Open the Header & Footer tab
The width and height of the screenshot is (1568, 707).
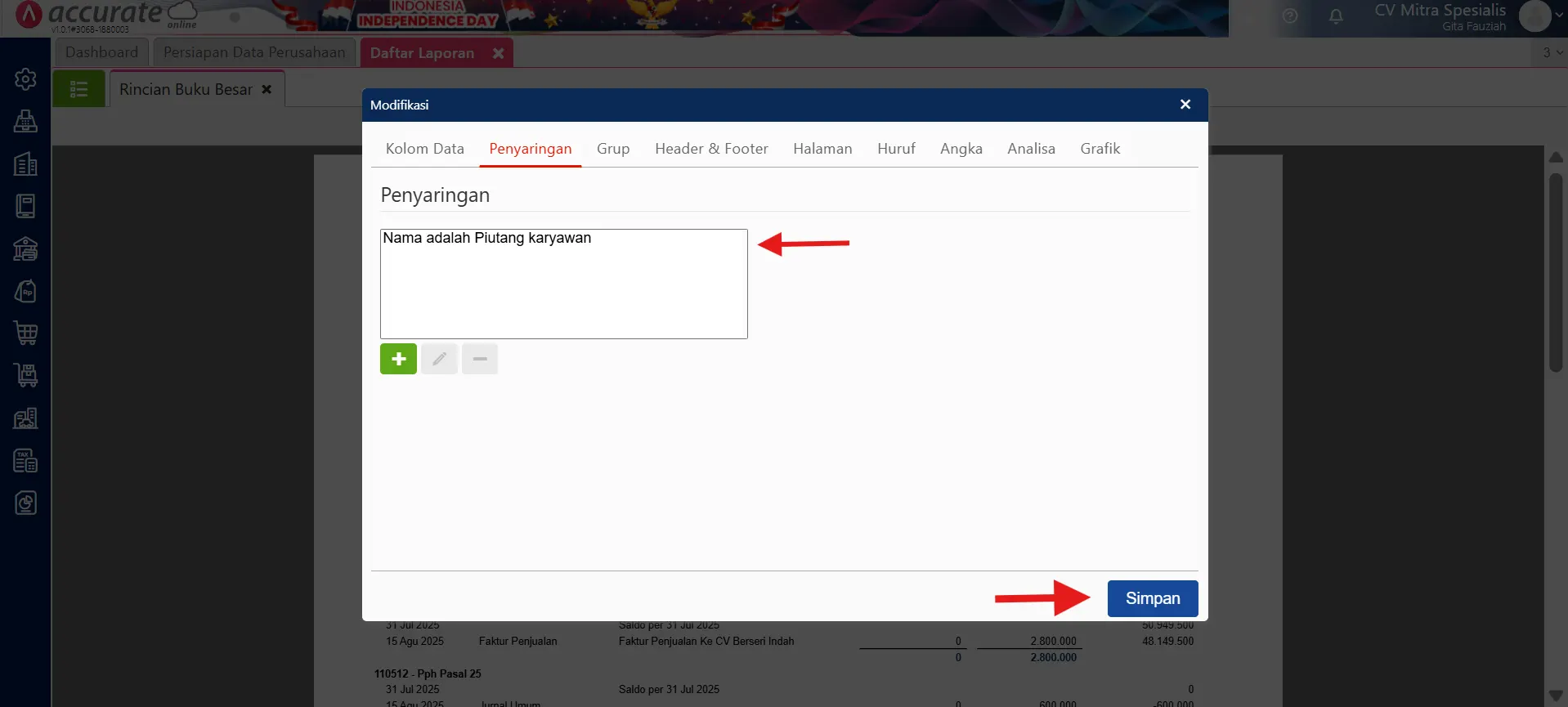pos(711,149)
